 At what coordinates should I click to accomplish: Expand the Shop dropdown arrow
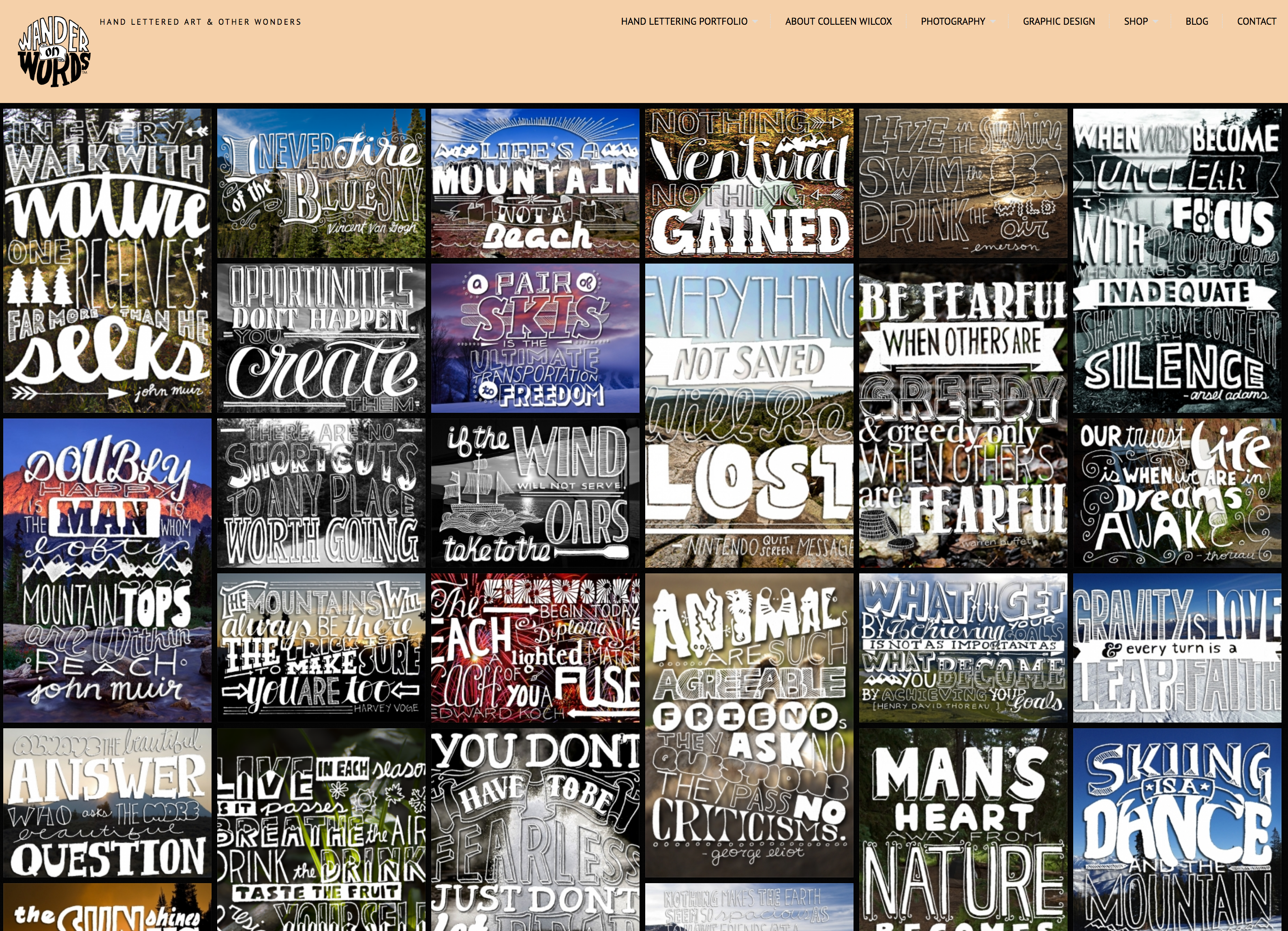[1155, 22]
